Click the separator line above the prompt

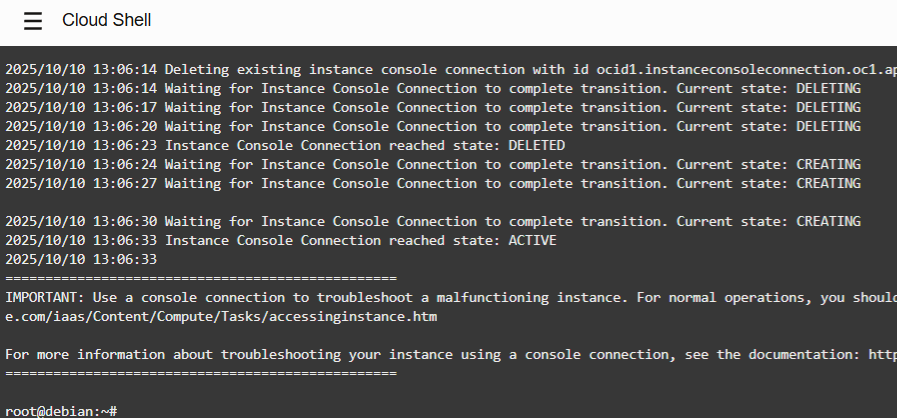click(200, 373)
